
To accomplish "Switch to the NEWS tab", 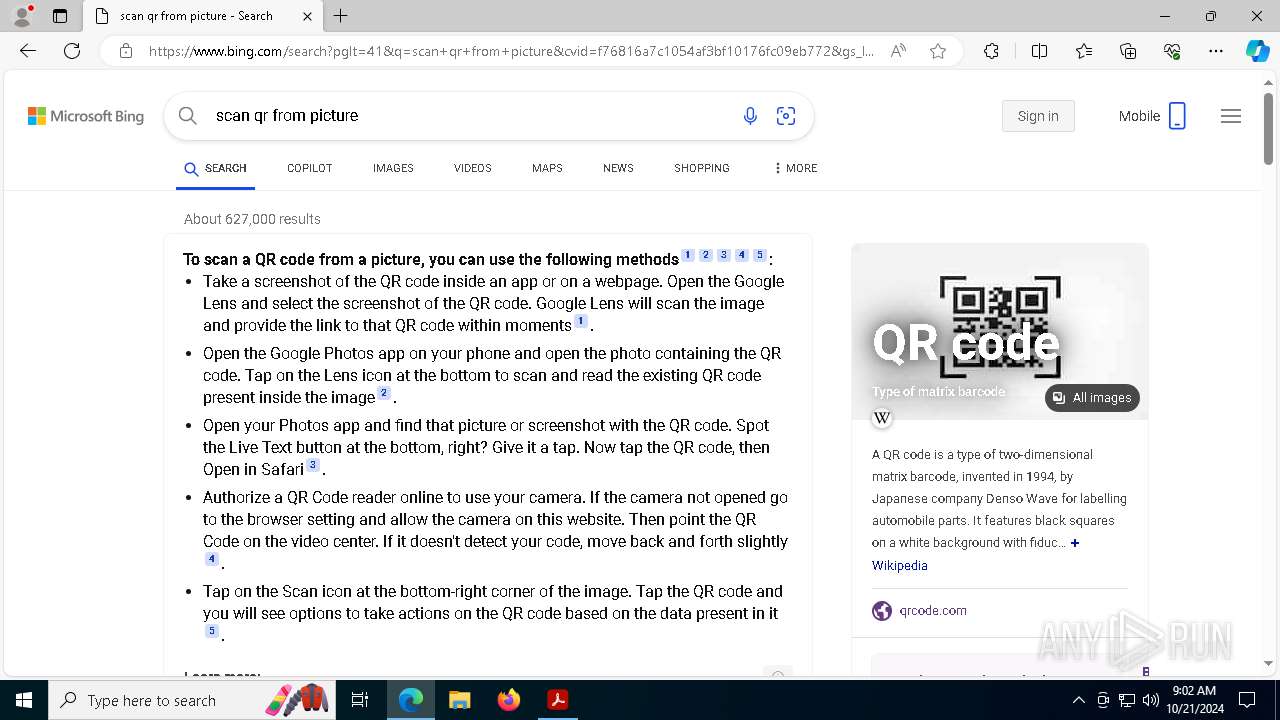I will click(x=618, y=168).
